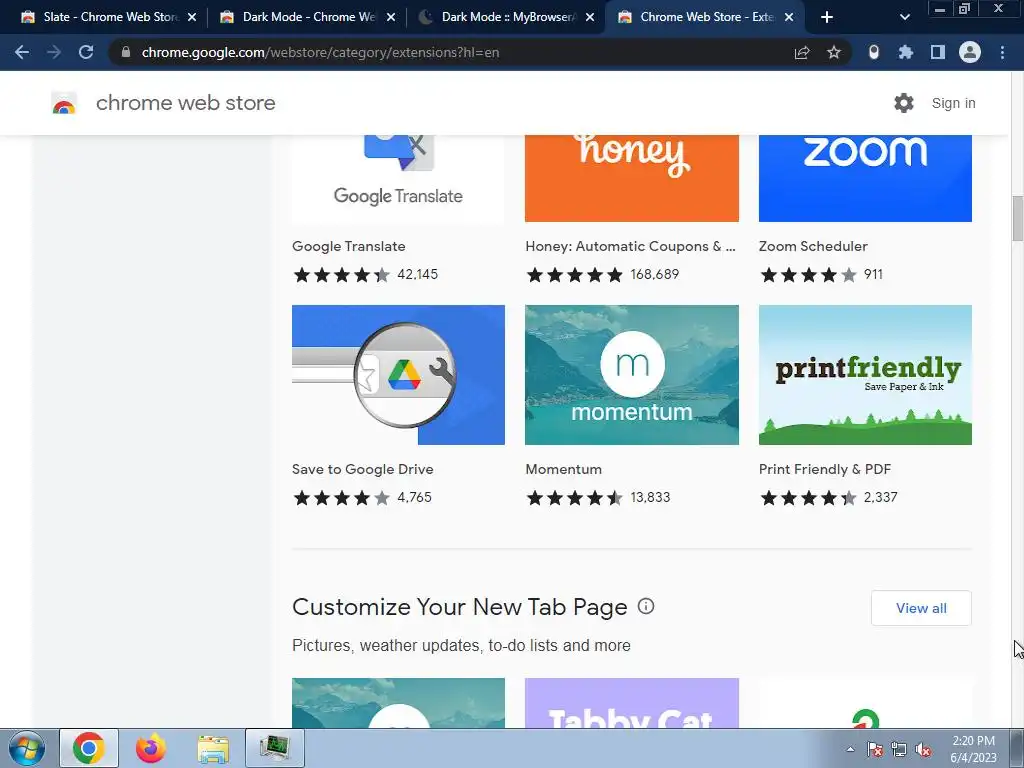Click the blue Zoom thumbnail
1024x768 pixels.
click(865, 178)
